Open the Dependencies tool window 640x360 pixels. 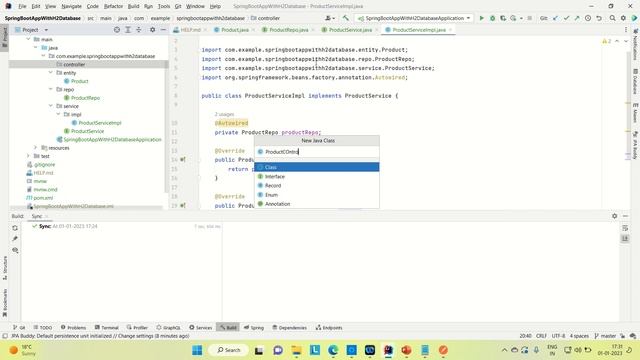[x=289, y=327]
